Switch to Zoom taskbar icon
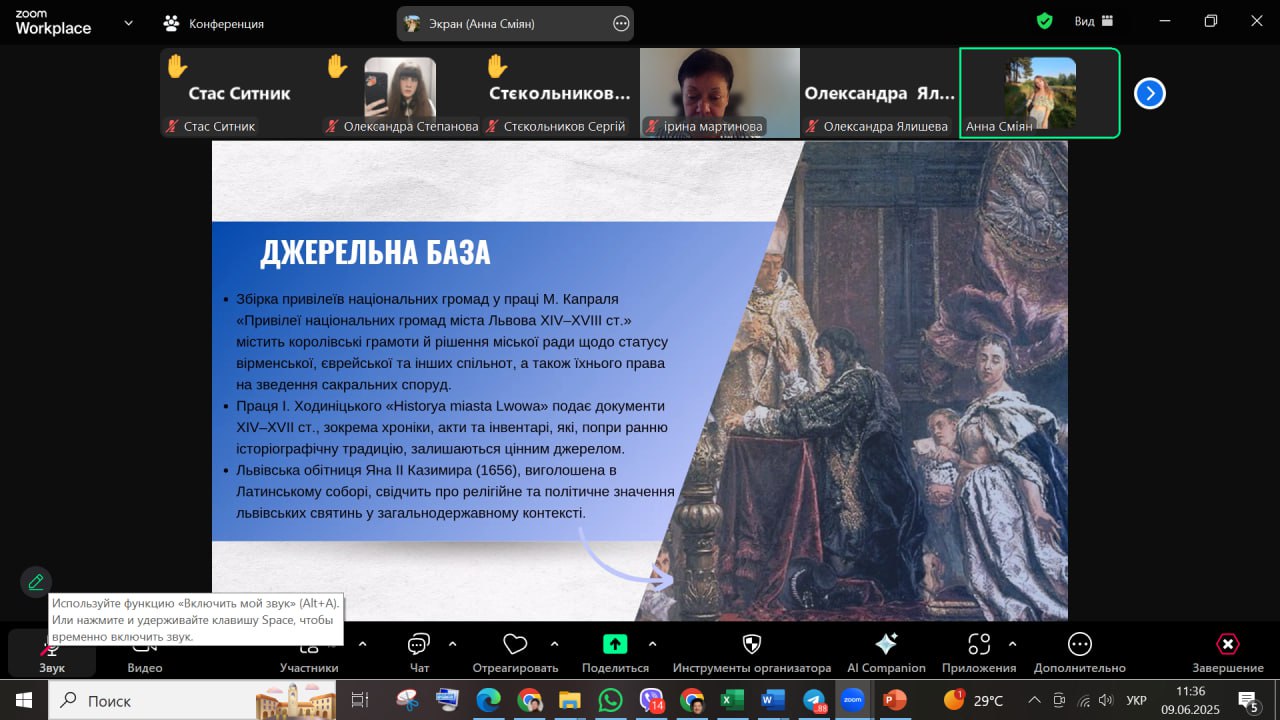This screenshot has width=1280, height=720. (853, 700)
